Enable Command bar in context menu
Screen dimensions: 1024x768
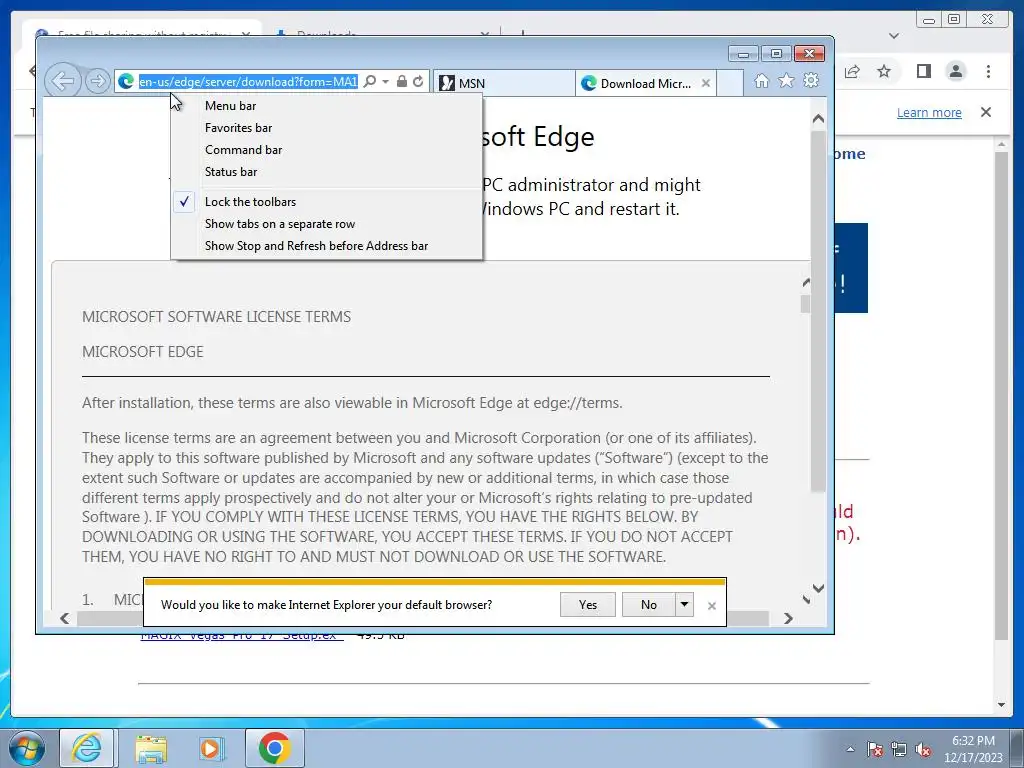click(x=327, y=150)
